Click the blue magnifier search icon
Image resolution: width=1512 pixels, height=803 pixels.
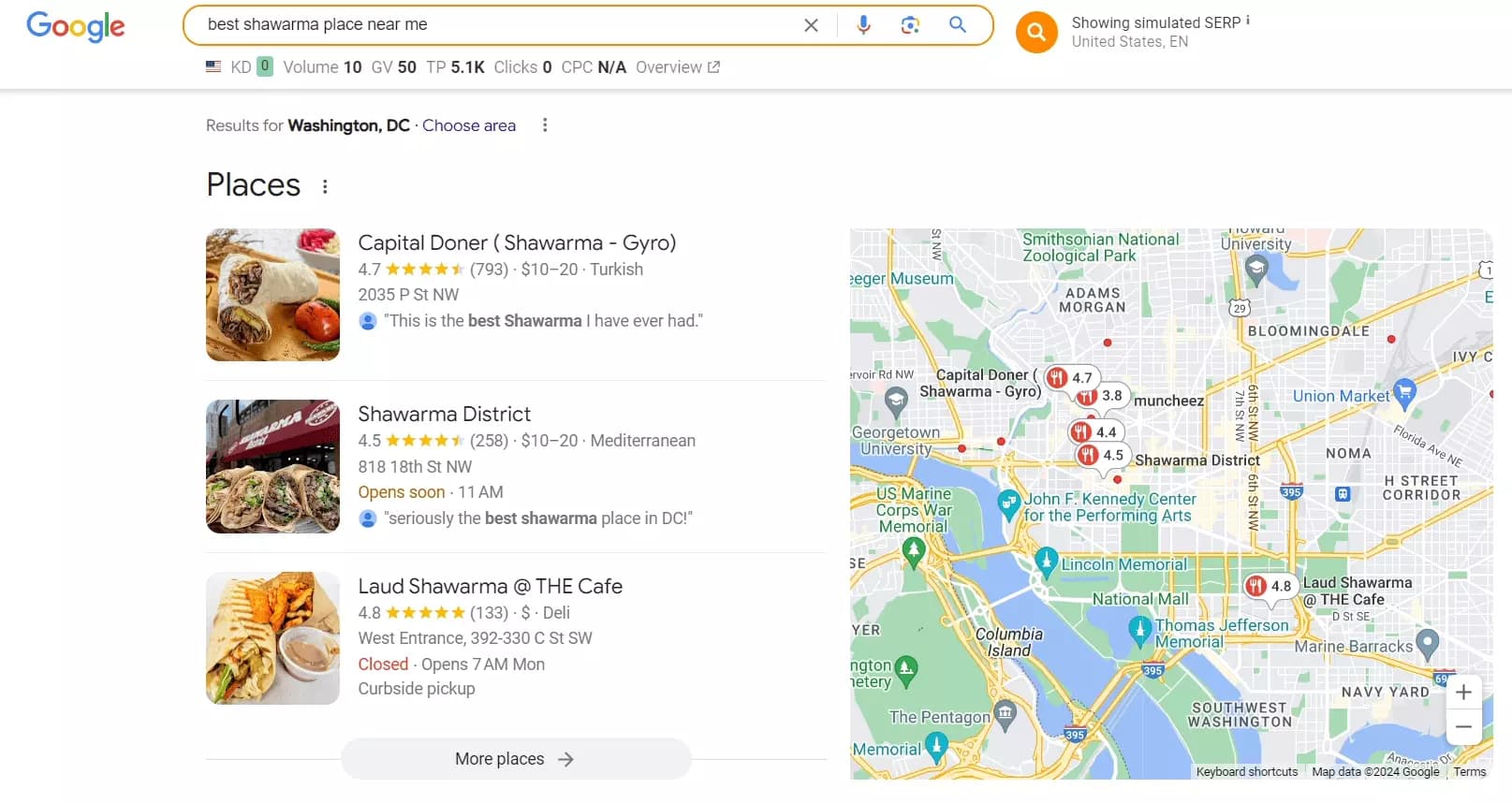957,24
